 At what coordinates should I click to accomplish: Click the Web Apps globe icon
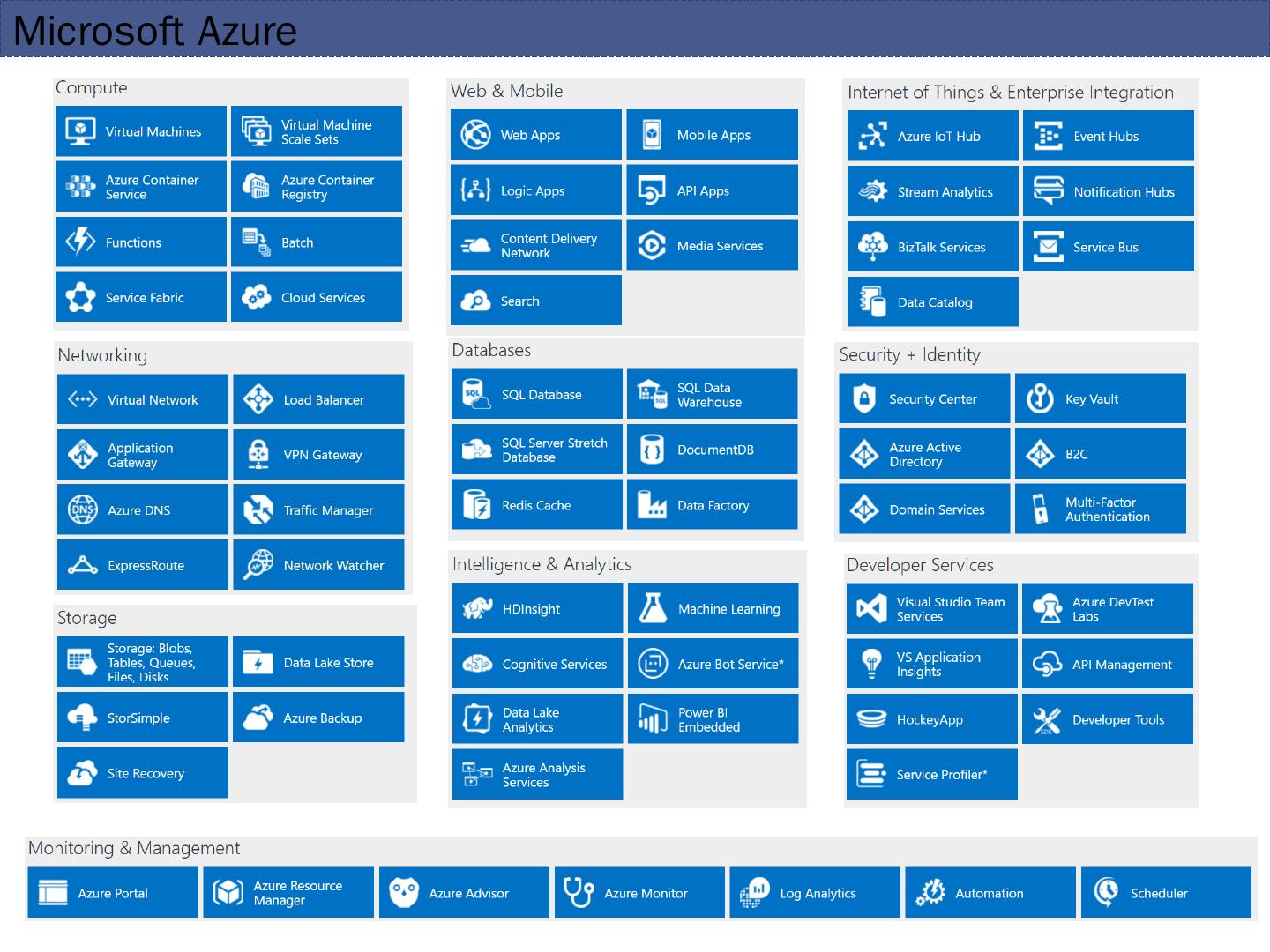pyautogui.click(x=475, y=135)
